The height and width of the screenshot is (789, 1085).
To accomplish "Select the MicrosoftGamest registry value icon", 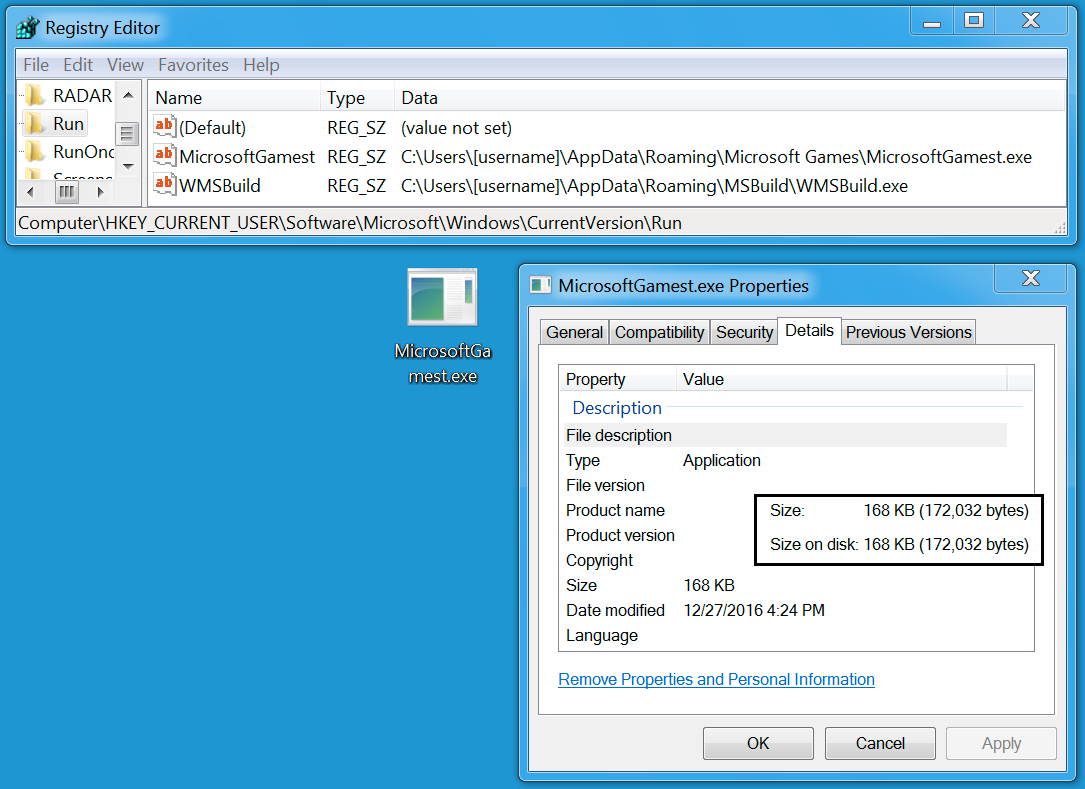I will point(164,156).
